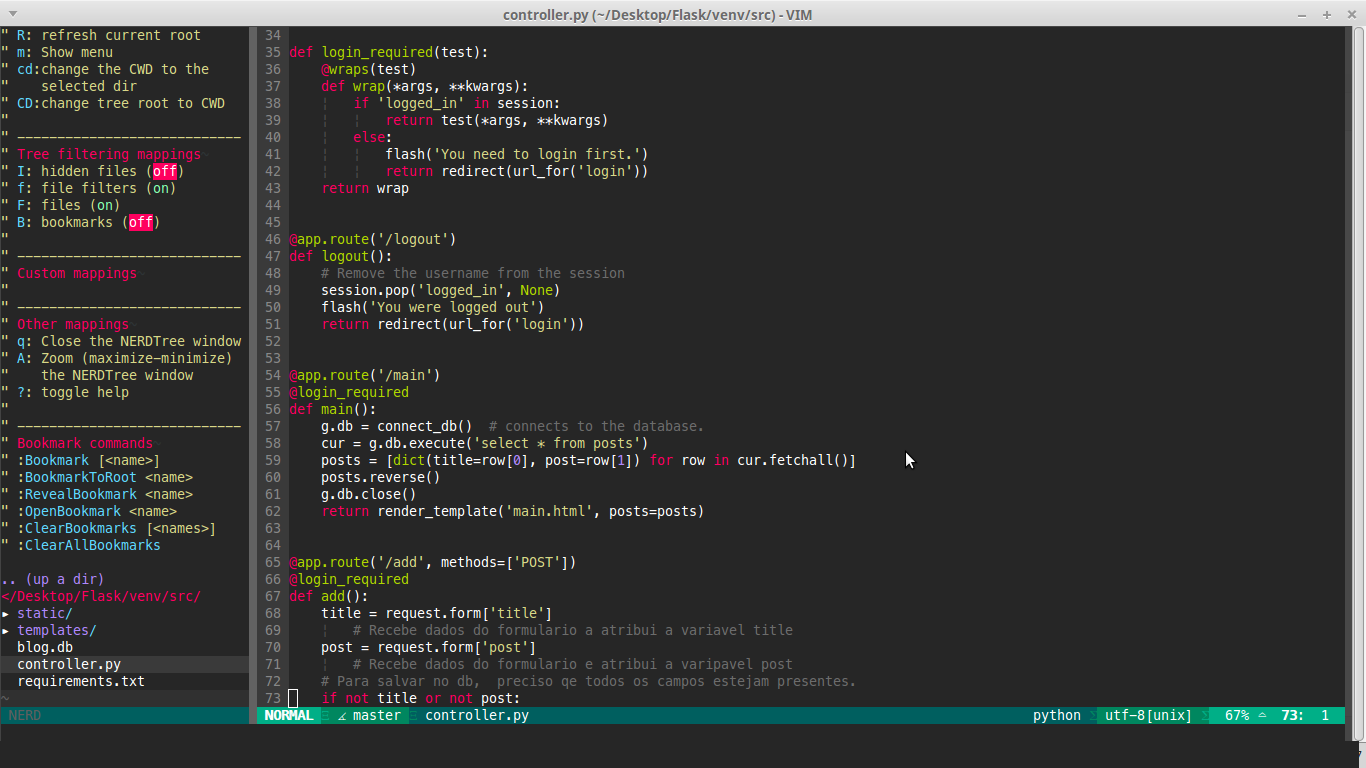Click 'g.db = connect_db()' on line 57
Screen dimensions: 1366x768
click(397, 426)
